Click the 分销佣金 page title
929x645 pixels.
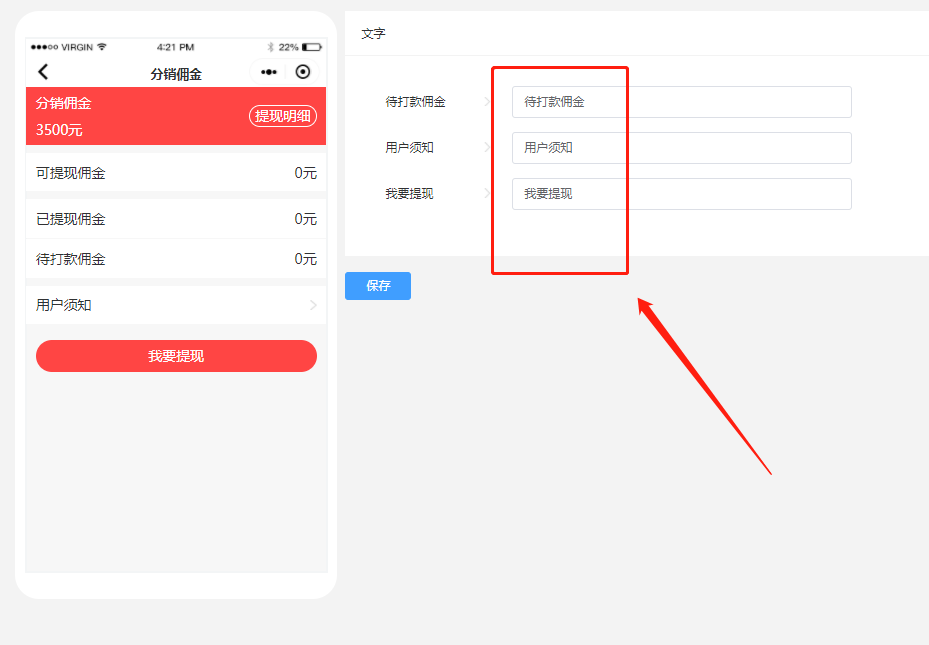tap(176, 74)
